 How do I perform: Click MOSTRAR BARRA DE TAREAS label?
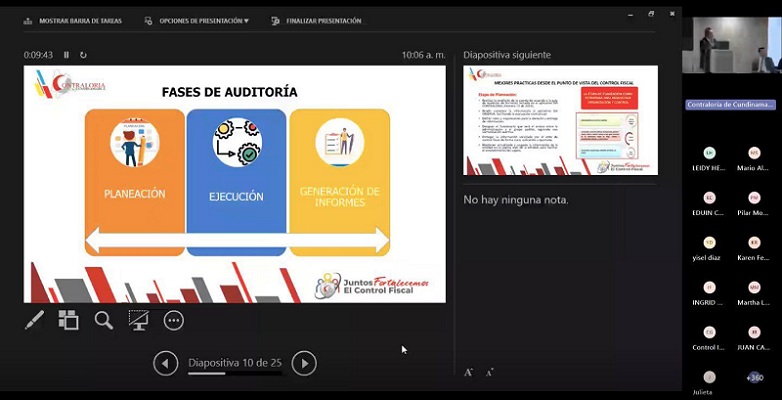[x=80, y=21]
